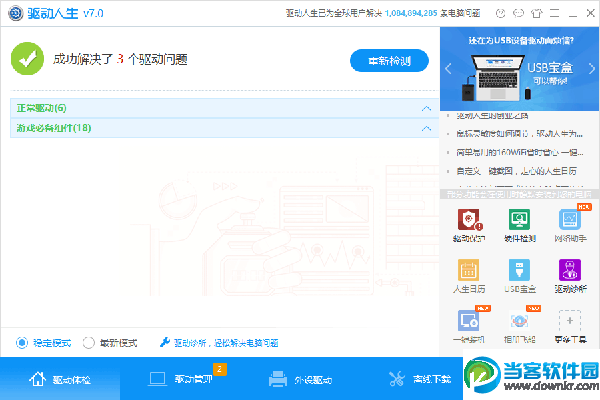600x400 pixels.
Task: Open the 一键装机 one-click install tool
Action: 469,326
